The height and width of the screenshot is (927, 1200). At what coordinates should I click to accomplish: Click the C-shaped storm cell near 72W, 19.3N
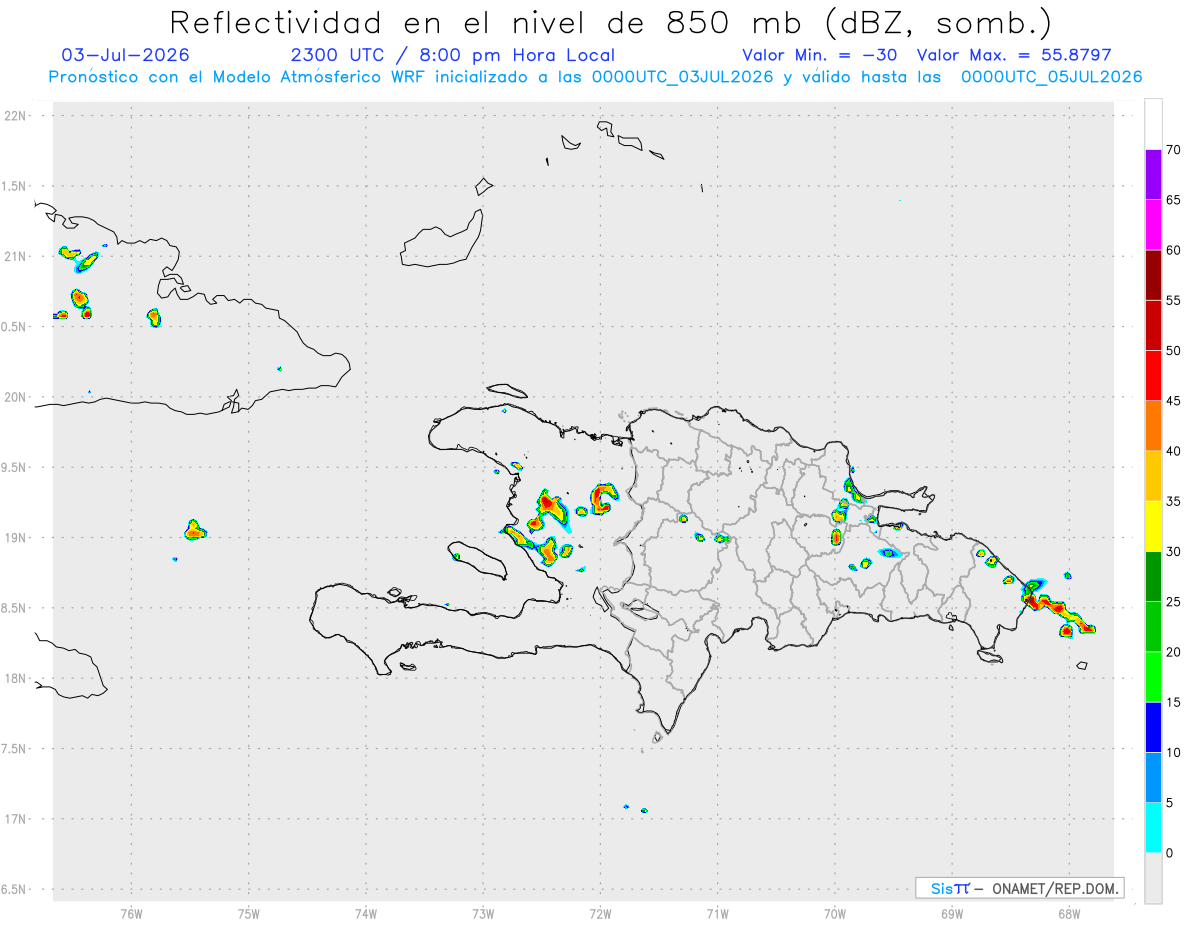point(603,498)
